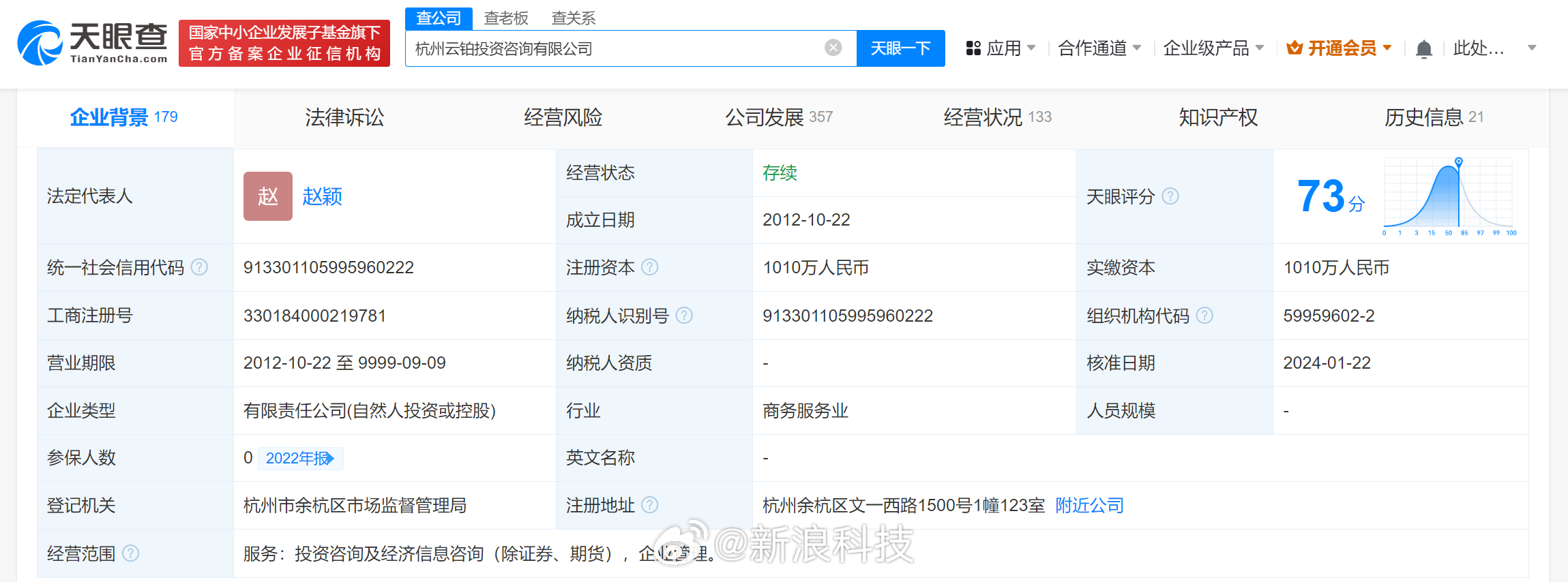The height and width of the screenshot is (582, 1568).
Task: Click help icon beside 纳税人识别号
Action: pos(684,316)
